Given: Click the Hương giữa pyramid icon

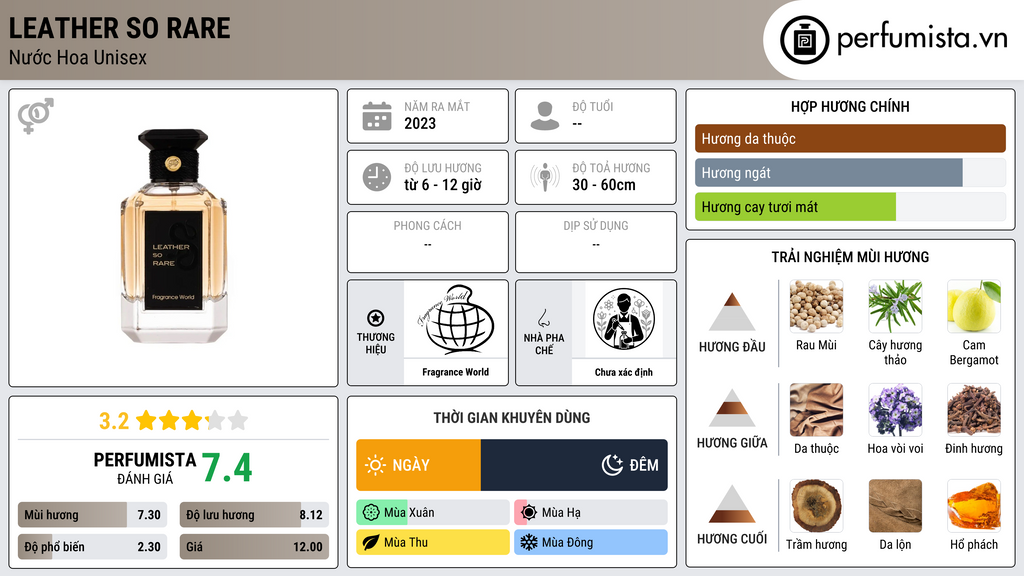Looking at the screenshot, I should click(732, 408).
